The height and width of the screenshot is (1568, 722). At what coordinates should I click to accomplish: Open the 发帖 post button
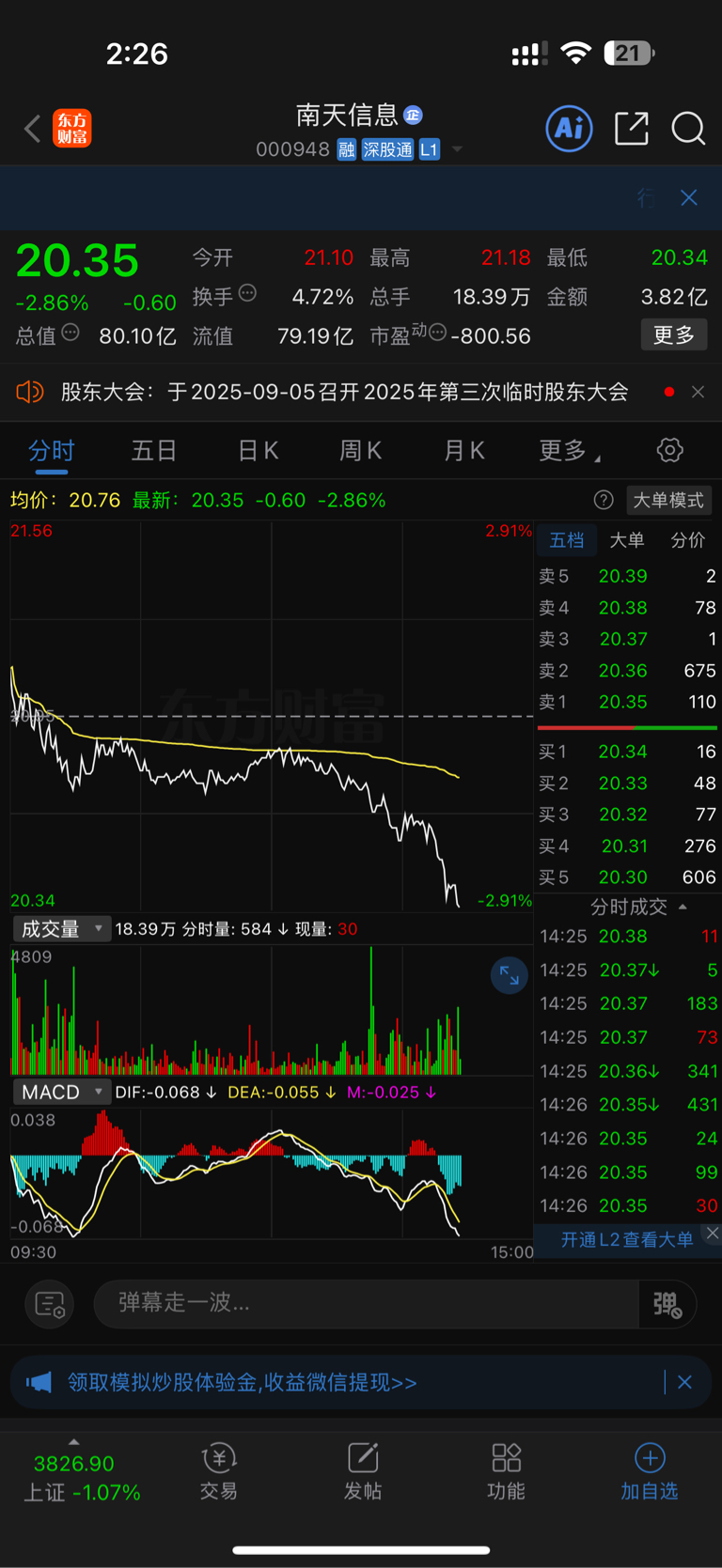[x=363, y=1472]
